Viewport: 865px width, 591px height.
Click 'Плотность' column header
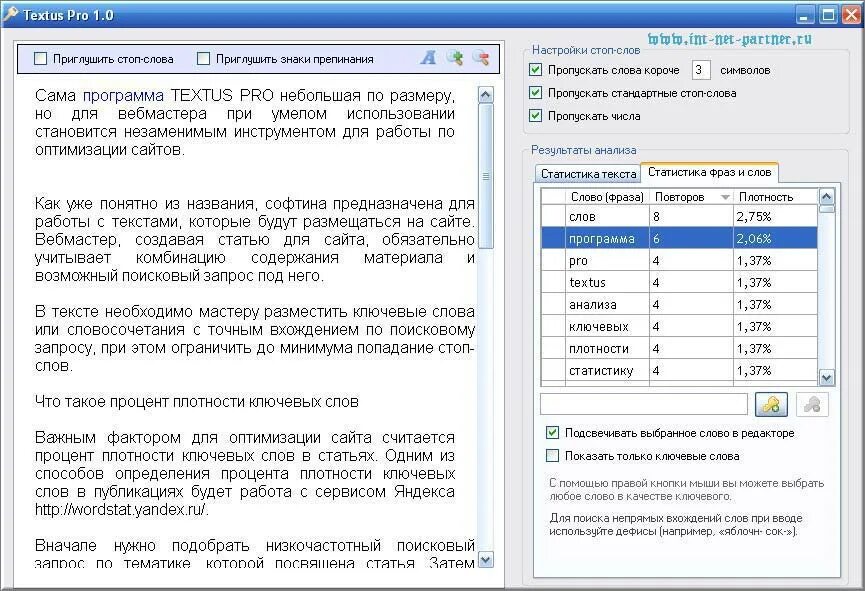(x=775, y=197)
